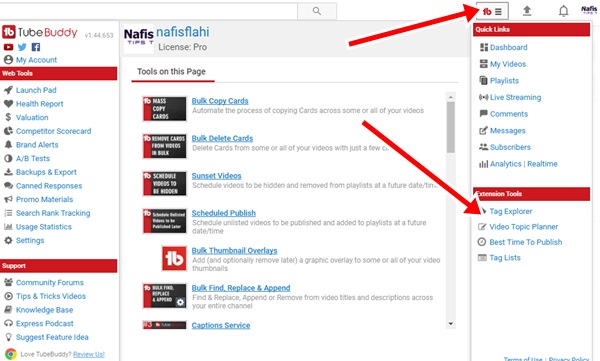Open the notifications bell icon
600x361 pixels.
coord(563,11)
